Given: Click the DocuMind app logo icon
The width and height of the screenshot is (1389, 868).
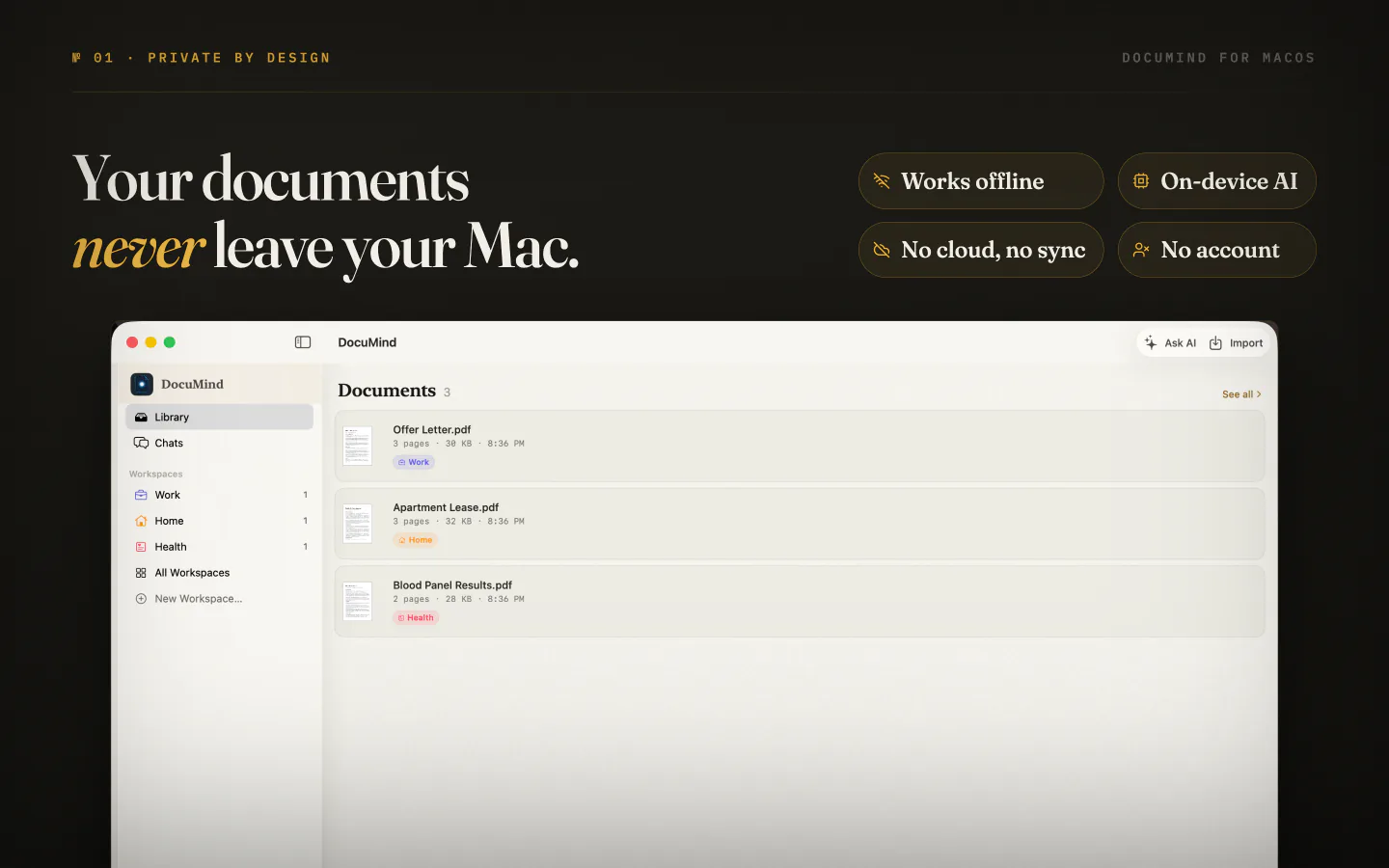Looking at the screenshot, I should [142, 384].
